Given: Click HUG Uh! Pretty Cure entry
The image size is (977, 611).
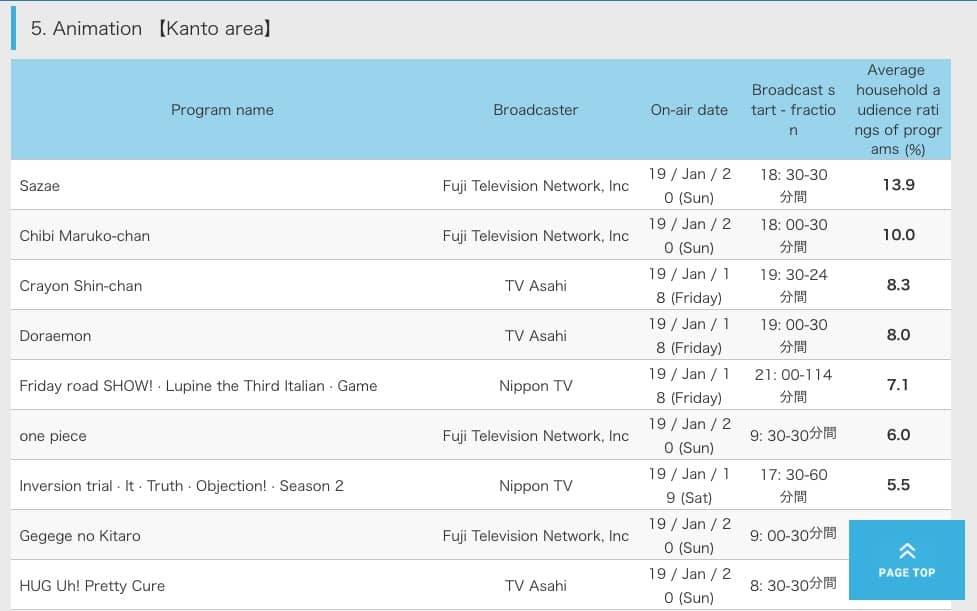Looking at the screenshot, I should click(x=92, y=586).
